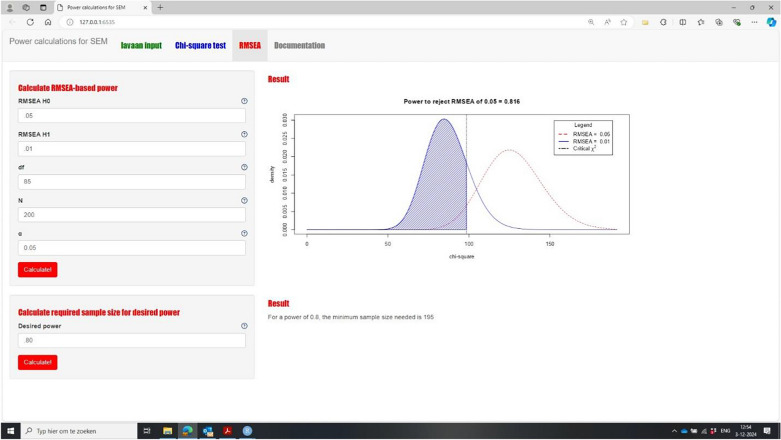
Task: Switch to Edge on taskbar
Action: click(x=187, y=431)
